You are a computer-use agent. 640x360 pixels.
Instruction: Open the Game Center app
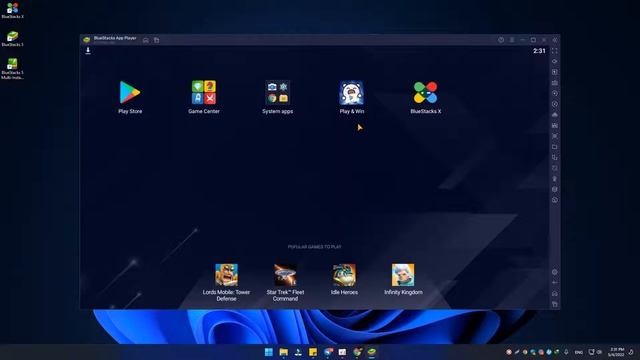[x=204, y=93]
